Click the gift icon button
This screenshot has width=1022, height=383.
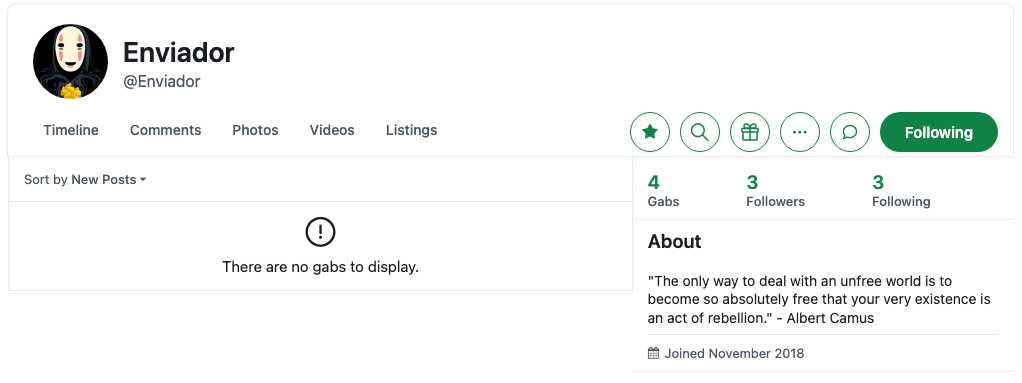750,132
